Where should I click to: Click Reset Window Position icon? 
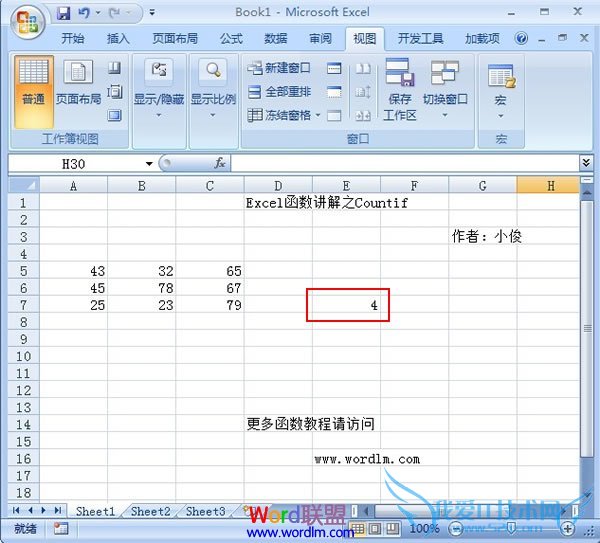[363, 115]
